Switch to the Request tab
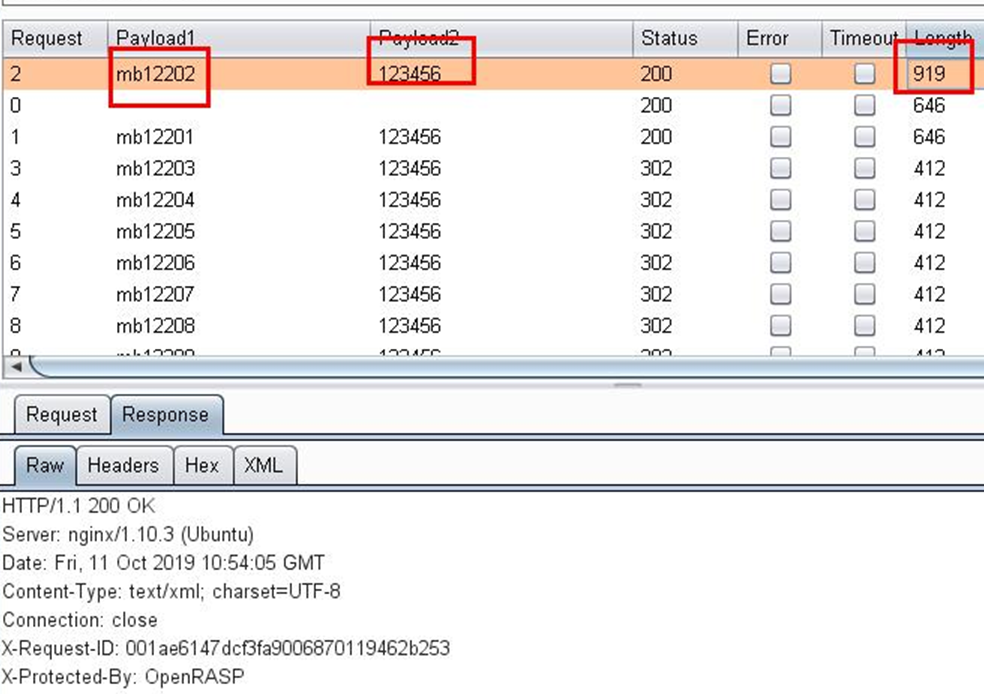 [62, 415]
